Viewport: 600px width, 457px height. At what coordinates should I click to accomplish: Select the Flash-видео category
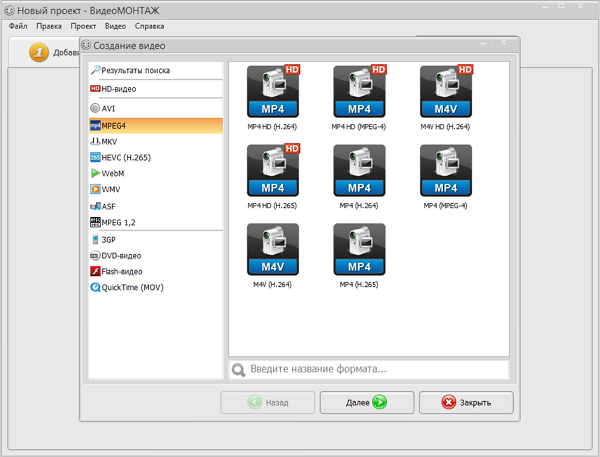point(156,271)
